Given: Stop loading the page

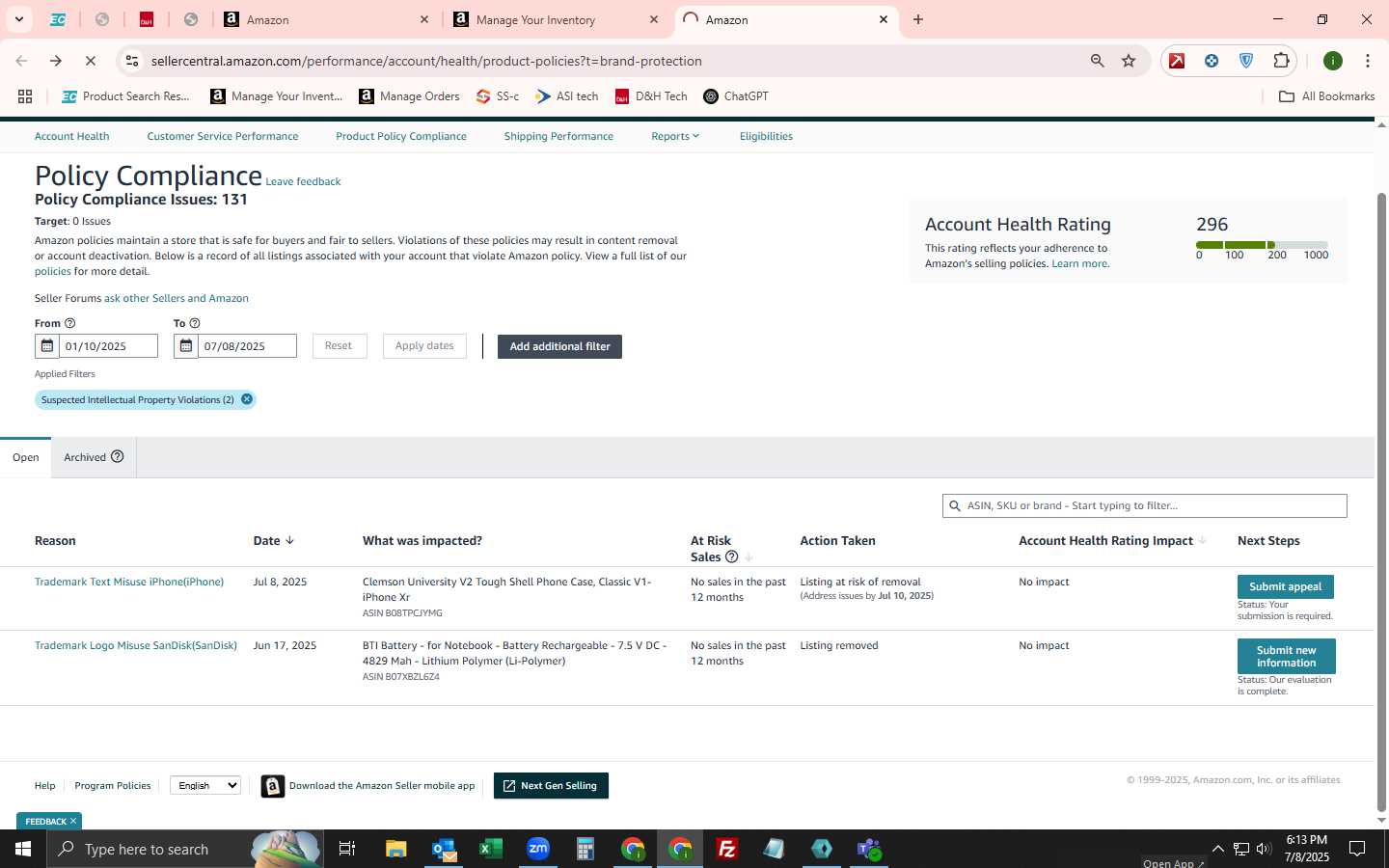Looking at the screenshot, I should point(90,61).
